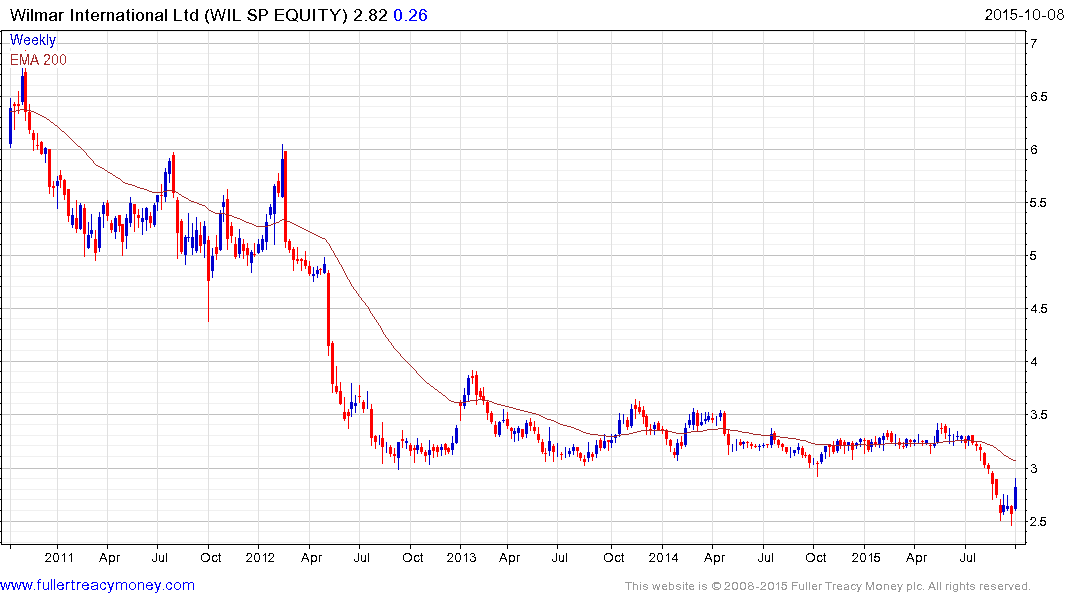Click the y-axis price label 6
1075x600 pixels.
[x=1033, y=149]
